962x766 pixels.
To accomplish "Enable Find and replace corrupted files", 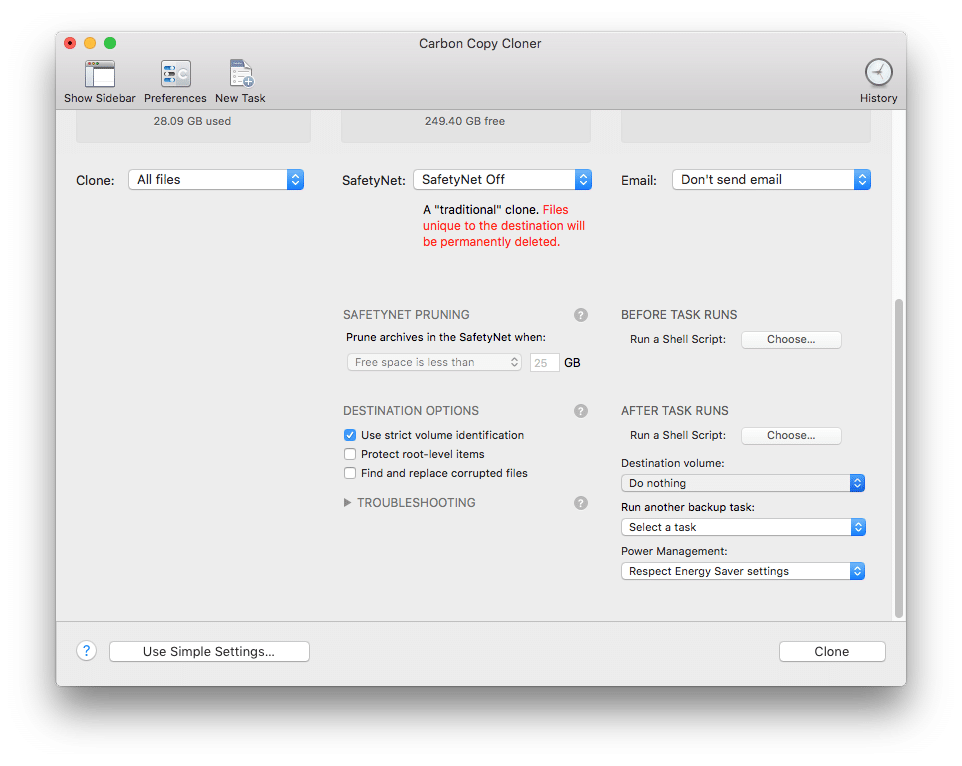I will (350, 473).
